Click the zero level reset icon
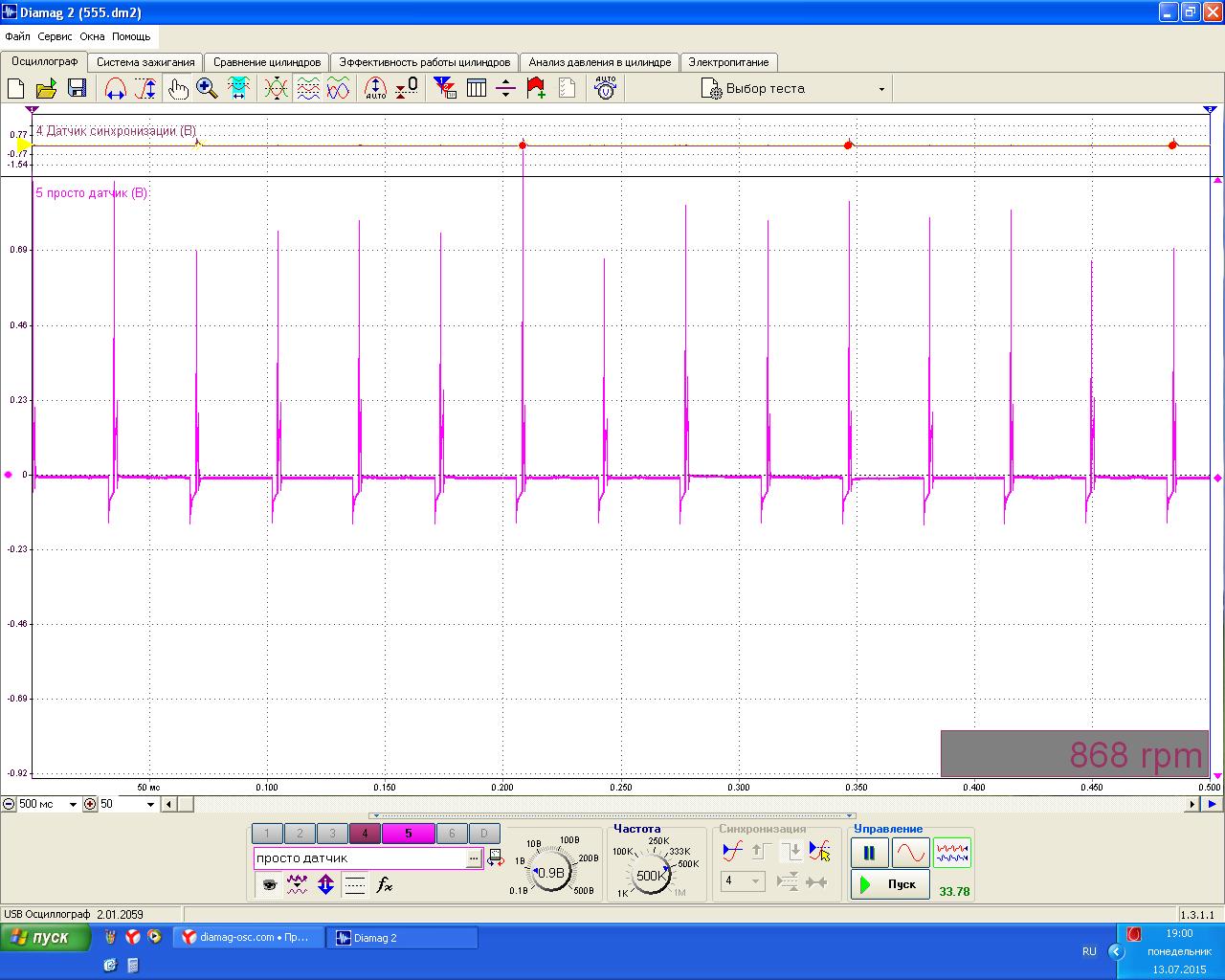Viewport: 1225px width, 980px height. pos(406,89)
